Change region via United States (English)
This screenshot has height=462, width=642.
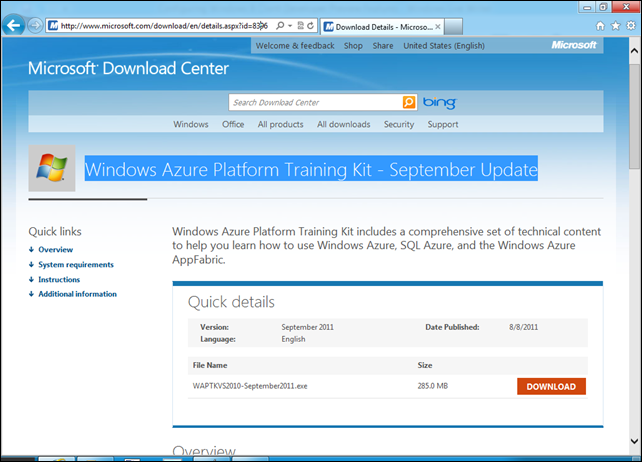[444, 46]
